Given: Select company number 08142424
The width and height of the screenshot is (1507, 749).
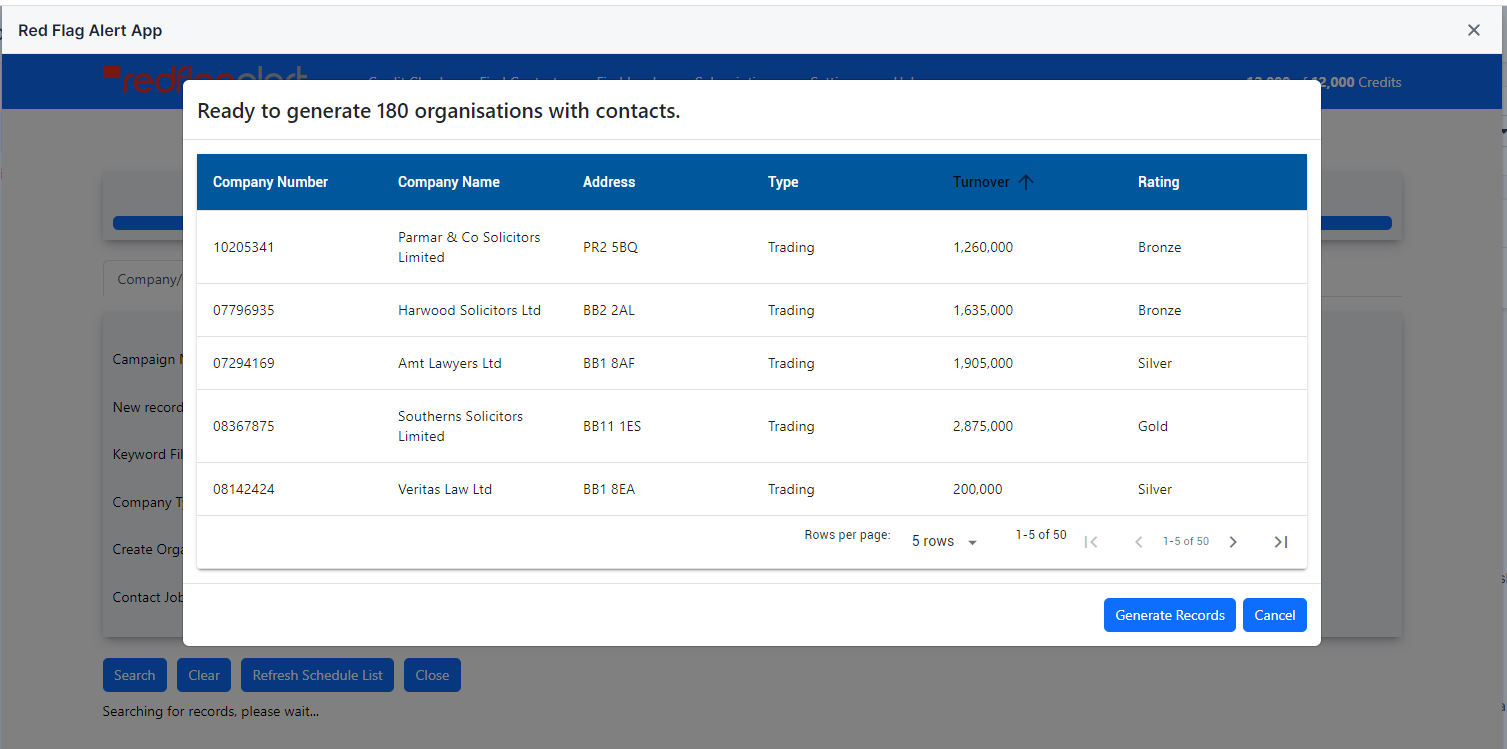Looking at the screenshot, I should [243, 489].
